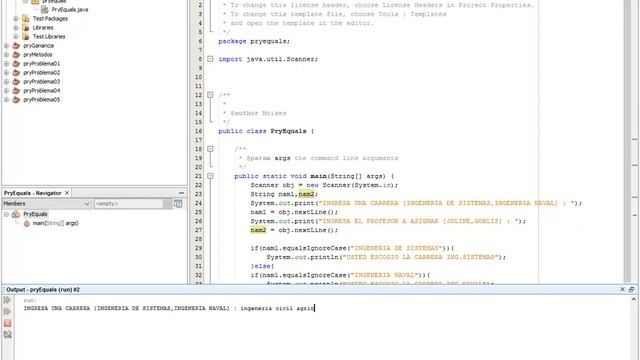Maximize the Output panel

[631, 289]
